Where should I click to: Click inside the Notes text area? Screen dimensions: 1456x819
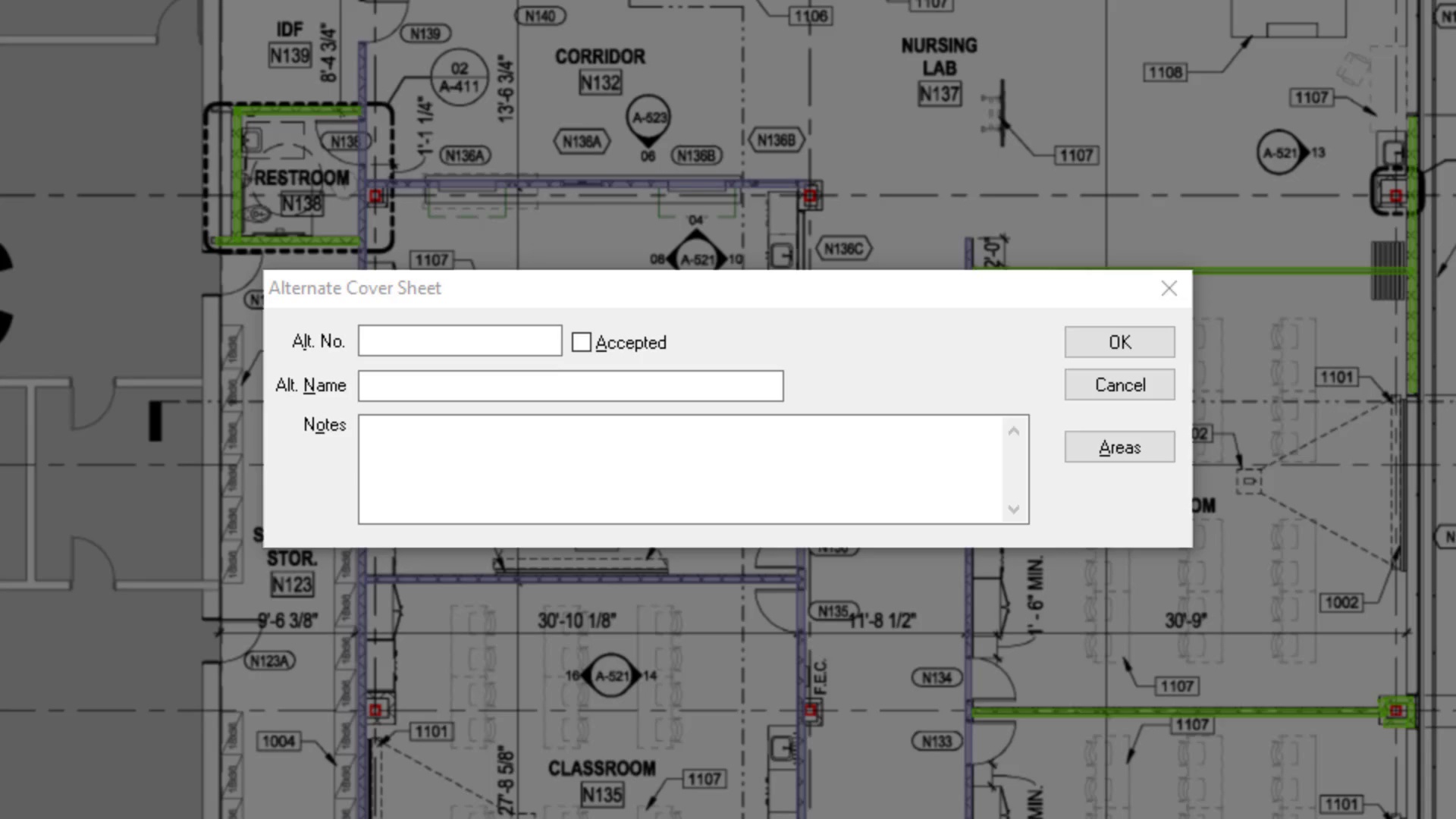(x=680, y=469)
